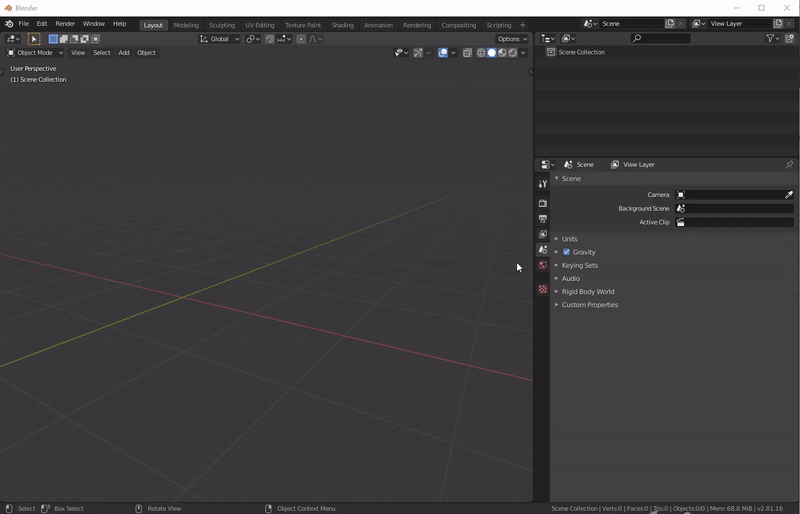Toggle viewport gizmos display
This screenshot has height=514, width=800.
click(418, 53)
